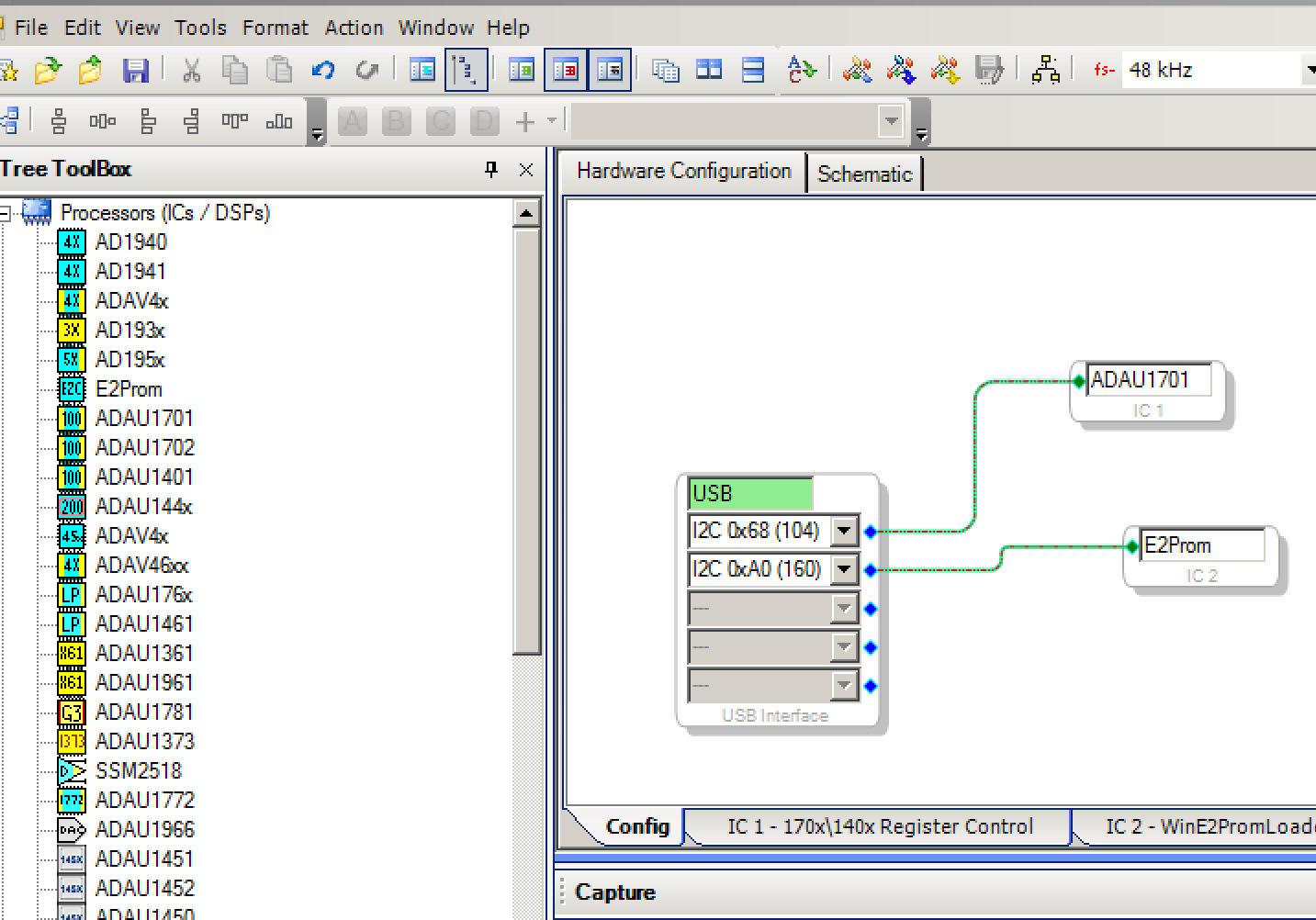Click the Tree ToolBox scroll up arrow
Viewport: 1316px width, 920px height.
(x=526, y=215)
